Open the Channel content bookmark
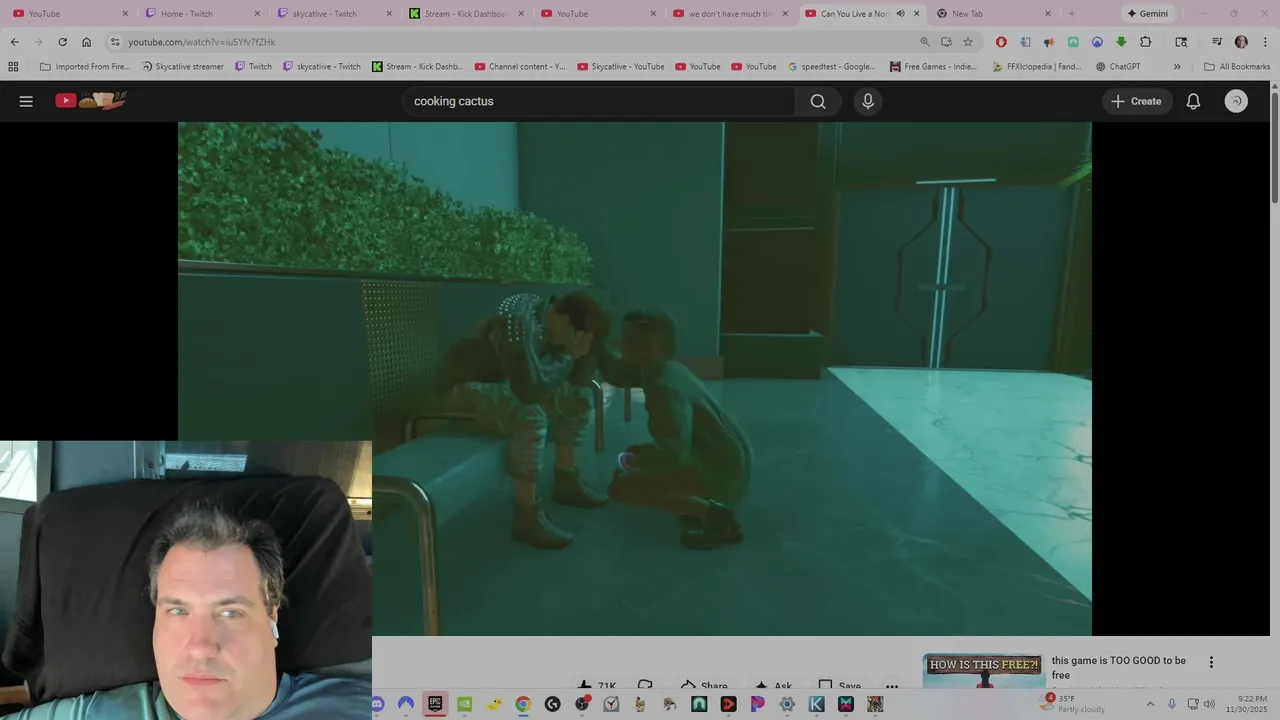Screen dimensions: 1280x720 coord(519,67)
